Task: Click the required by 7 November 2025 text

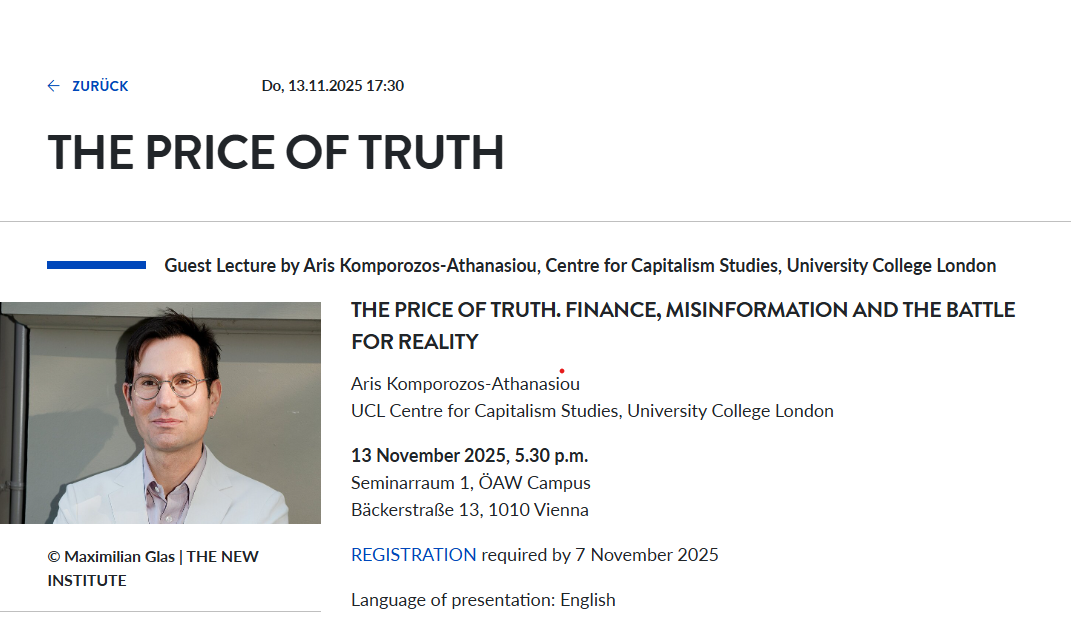Action: coord(600,555)
